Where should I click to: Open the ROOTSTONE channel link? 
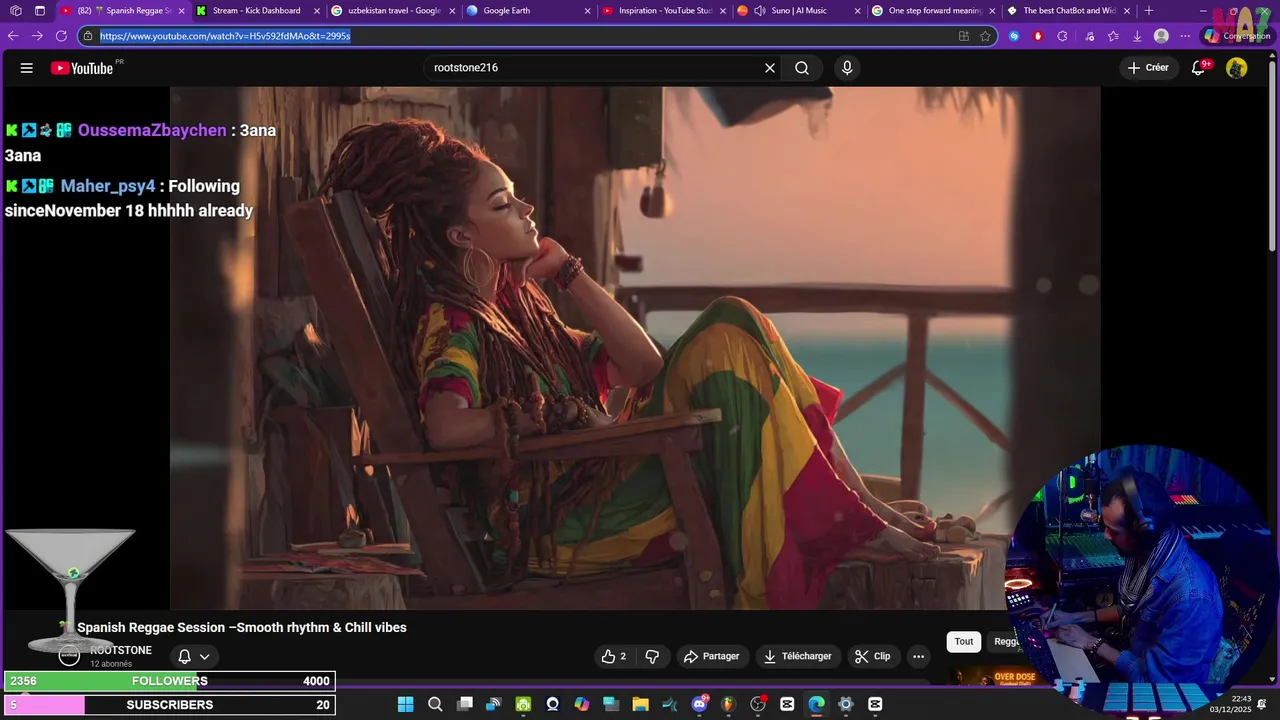(121, 650)
